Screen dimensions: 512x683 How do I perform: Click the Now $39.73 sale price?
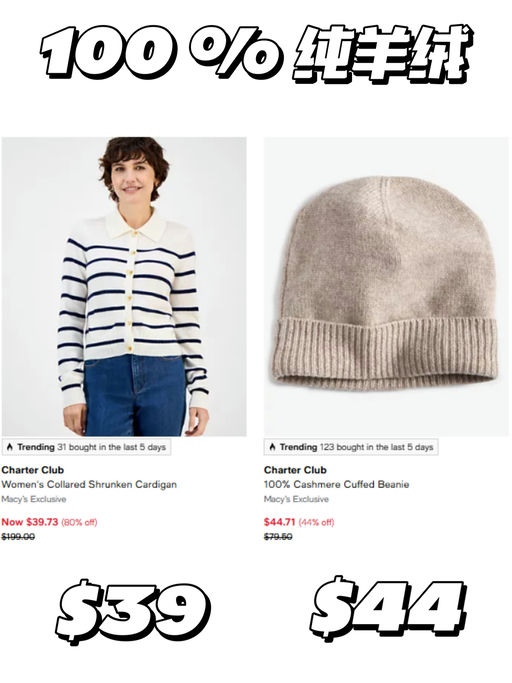pyautogui.click(x=30, y=522)
